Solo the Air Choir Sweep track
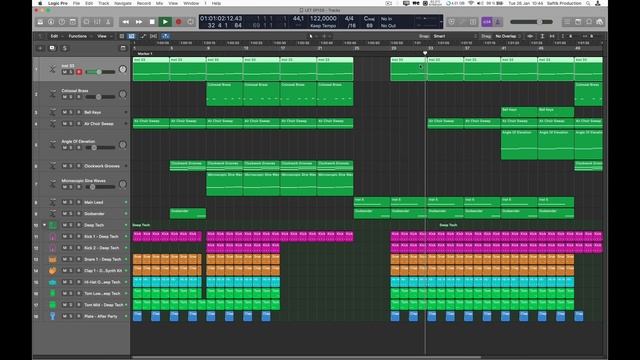 [x=71, y=124]
